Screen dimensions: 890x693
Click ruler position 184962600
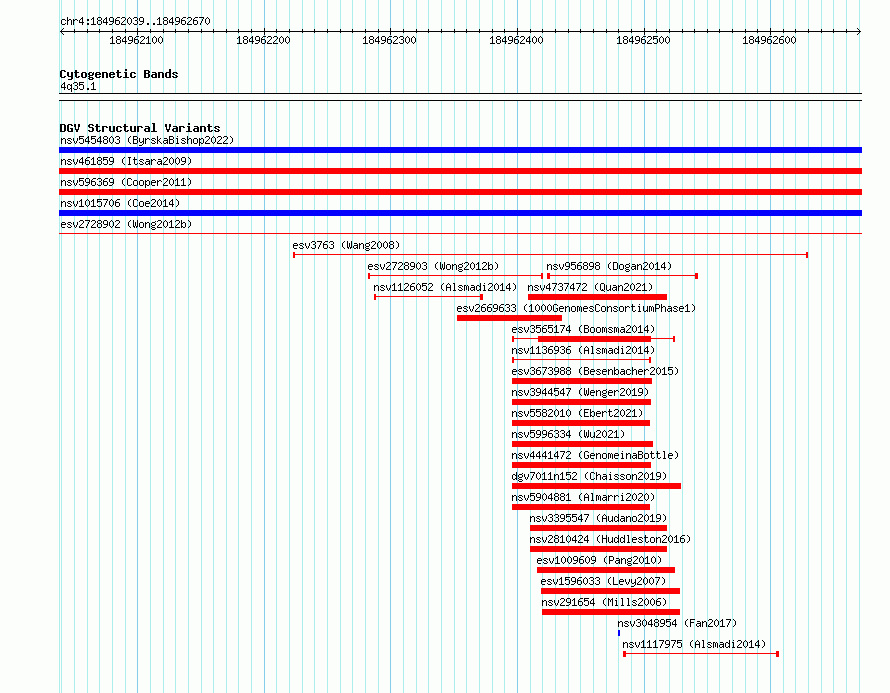pyautogui.click(x=770, y=40)
